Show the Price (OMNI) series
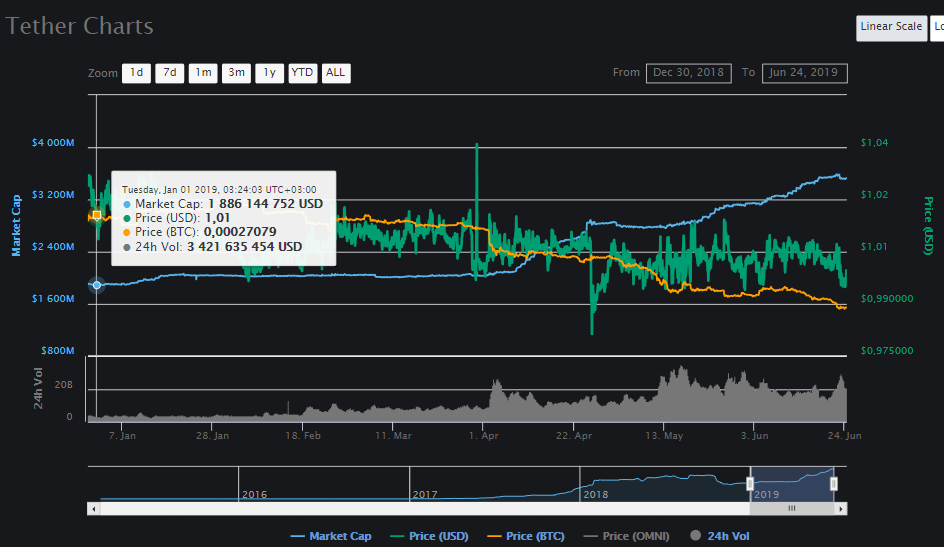This screenshot has width=944, height=547. coord(625,536)
